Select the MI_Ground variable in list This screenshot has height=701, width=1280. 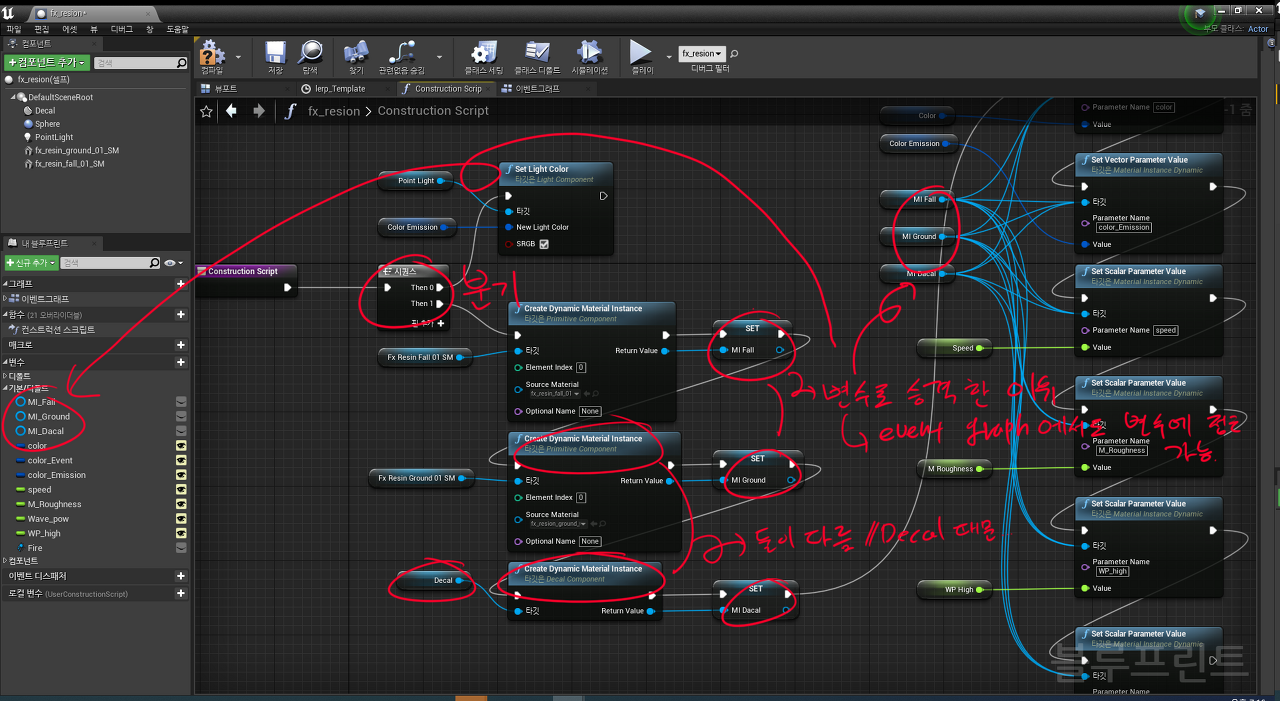coord(48,416)
